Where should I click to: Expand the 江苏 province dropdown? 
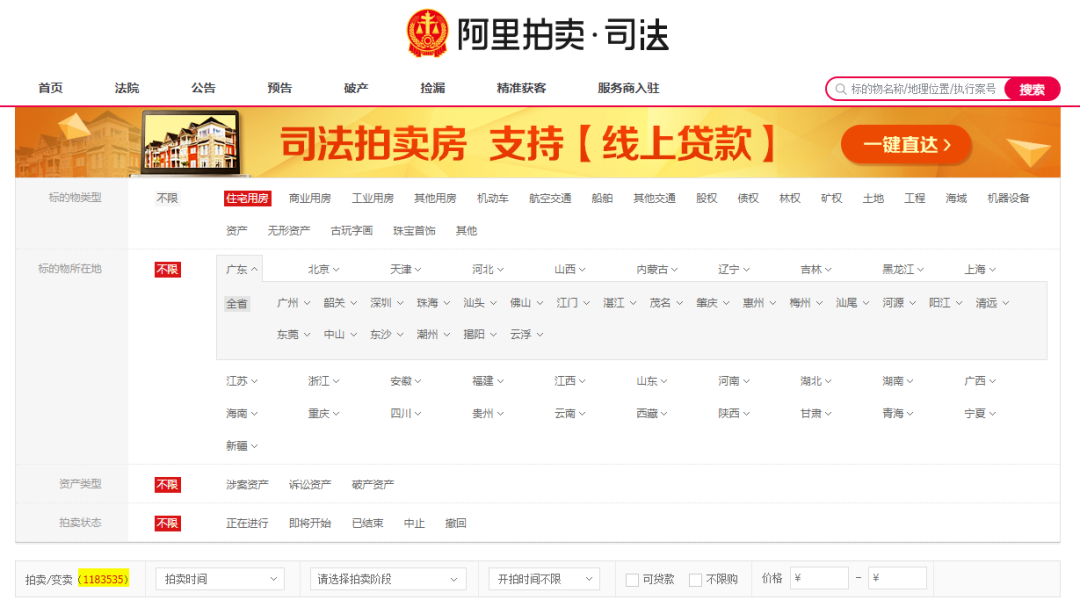[x=241, y=381]
